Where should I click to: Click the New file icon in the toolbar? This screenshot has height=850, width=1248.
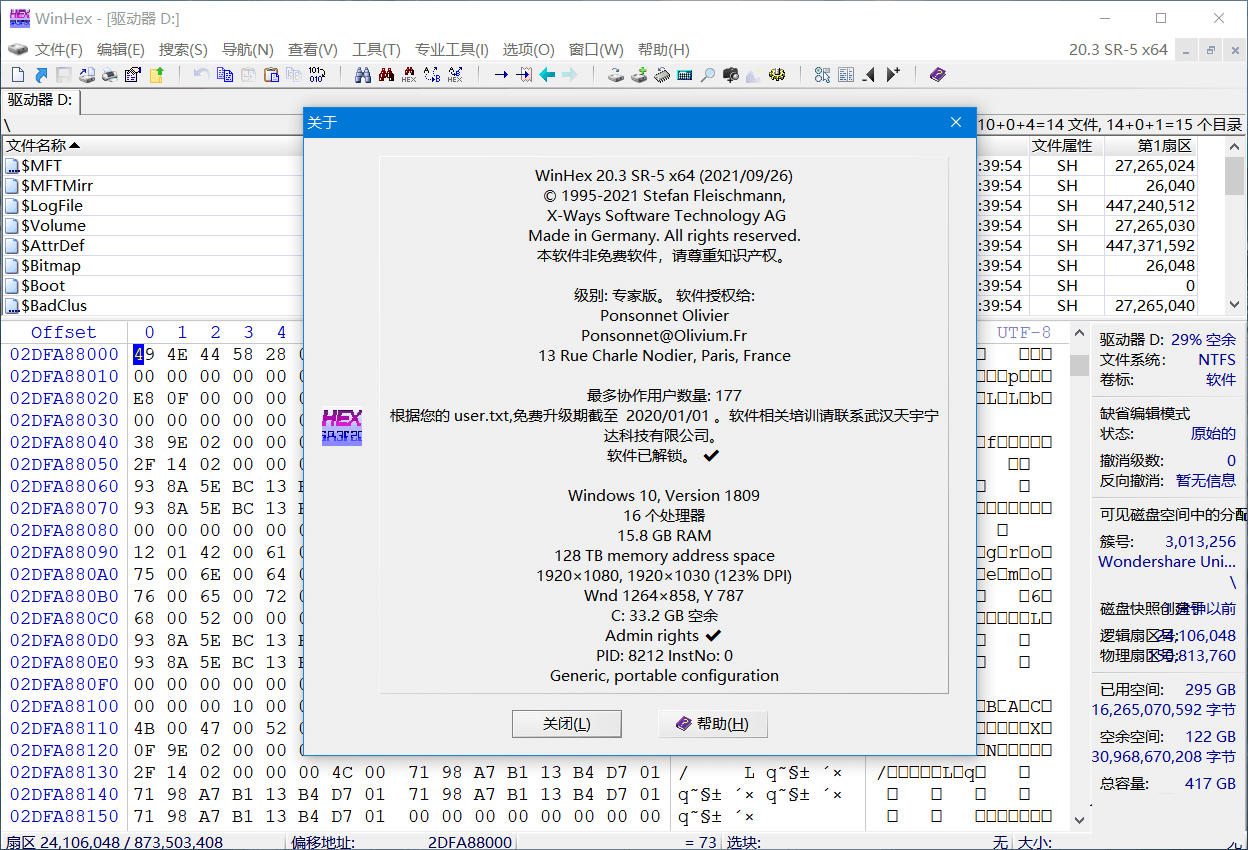(x=18, y=75)
